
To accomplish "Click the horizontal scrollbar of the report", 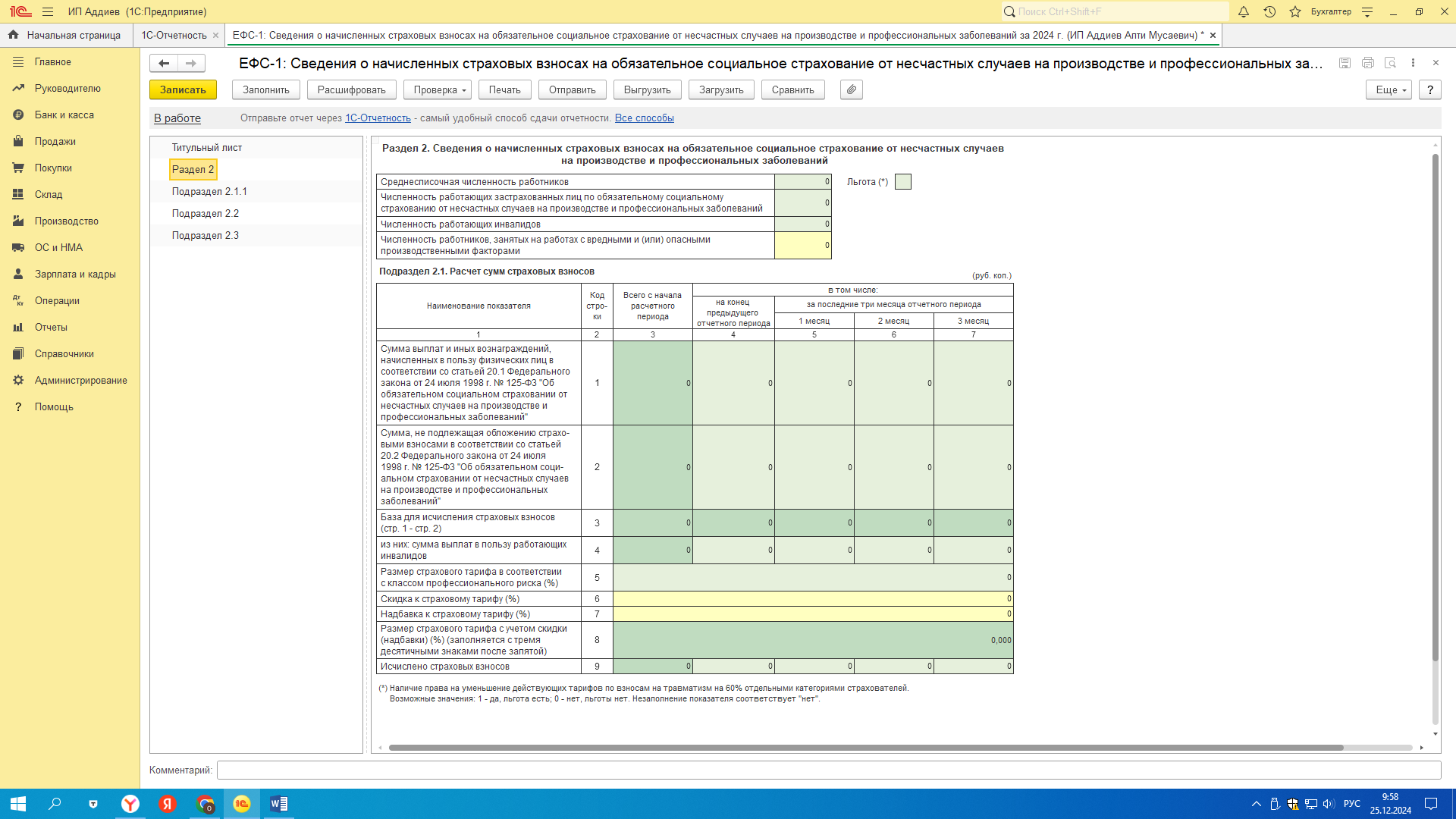I will pos(866,748).
